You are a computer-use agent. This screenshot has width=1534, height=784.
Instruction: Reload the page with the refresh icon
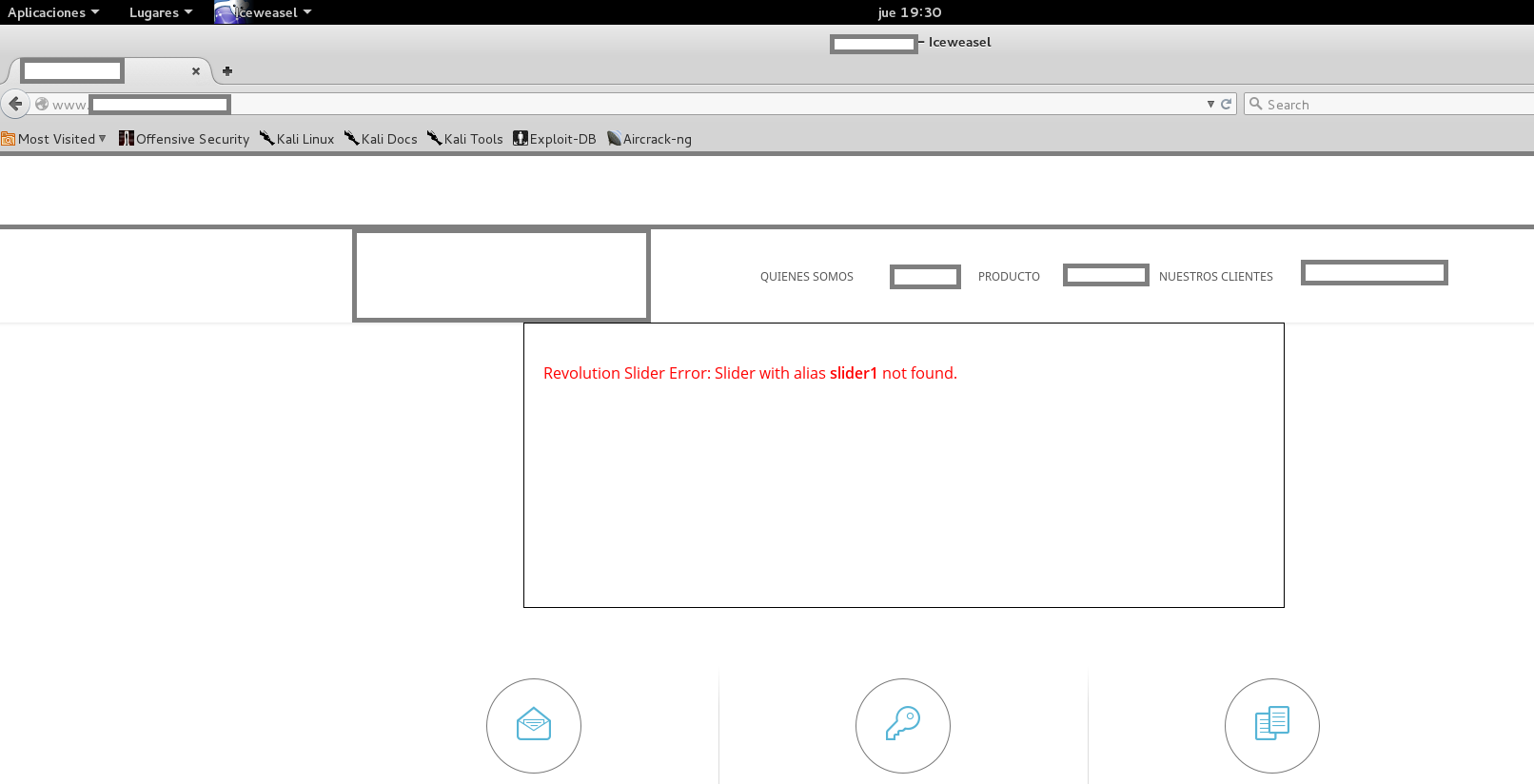click(x=1227, y=105)
